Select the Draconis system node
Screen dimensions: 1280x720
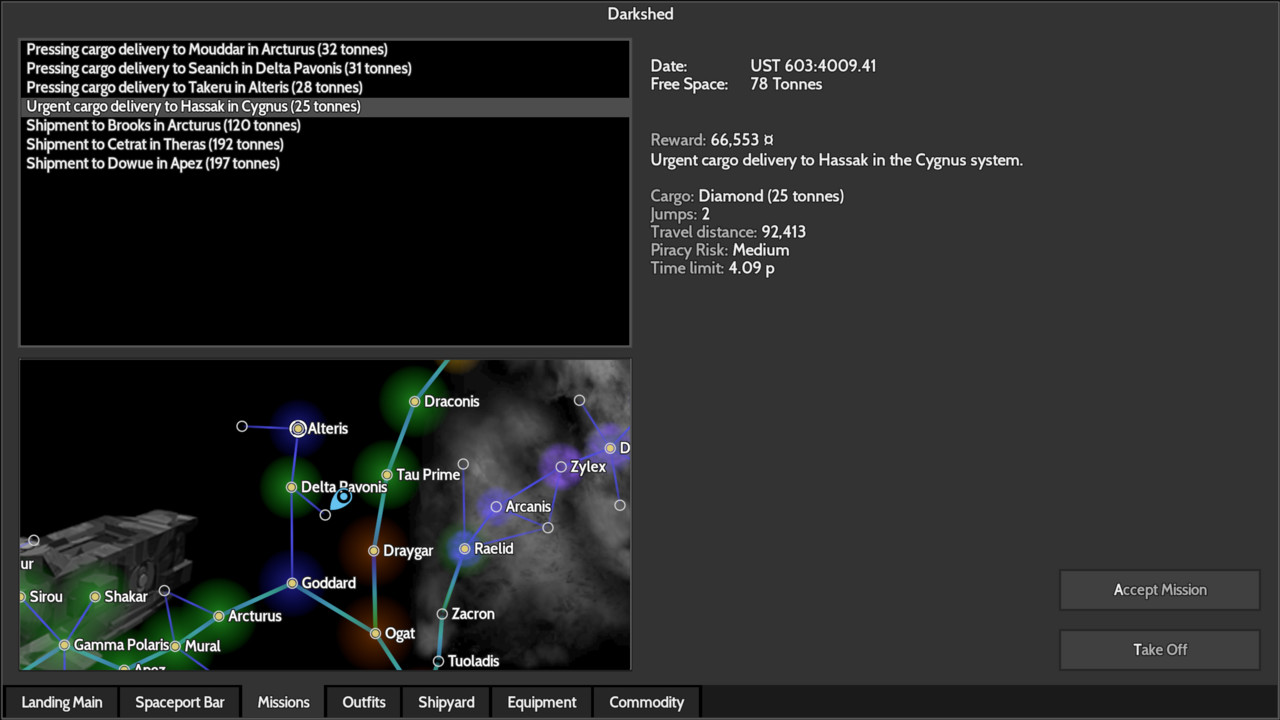[414, 401]
